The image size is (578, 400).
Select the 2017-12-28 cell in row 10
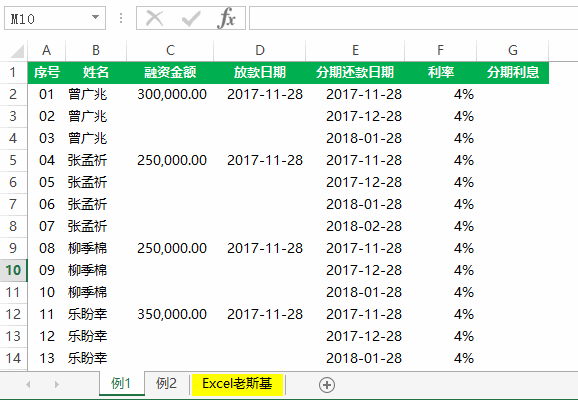[355, 270]
